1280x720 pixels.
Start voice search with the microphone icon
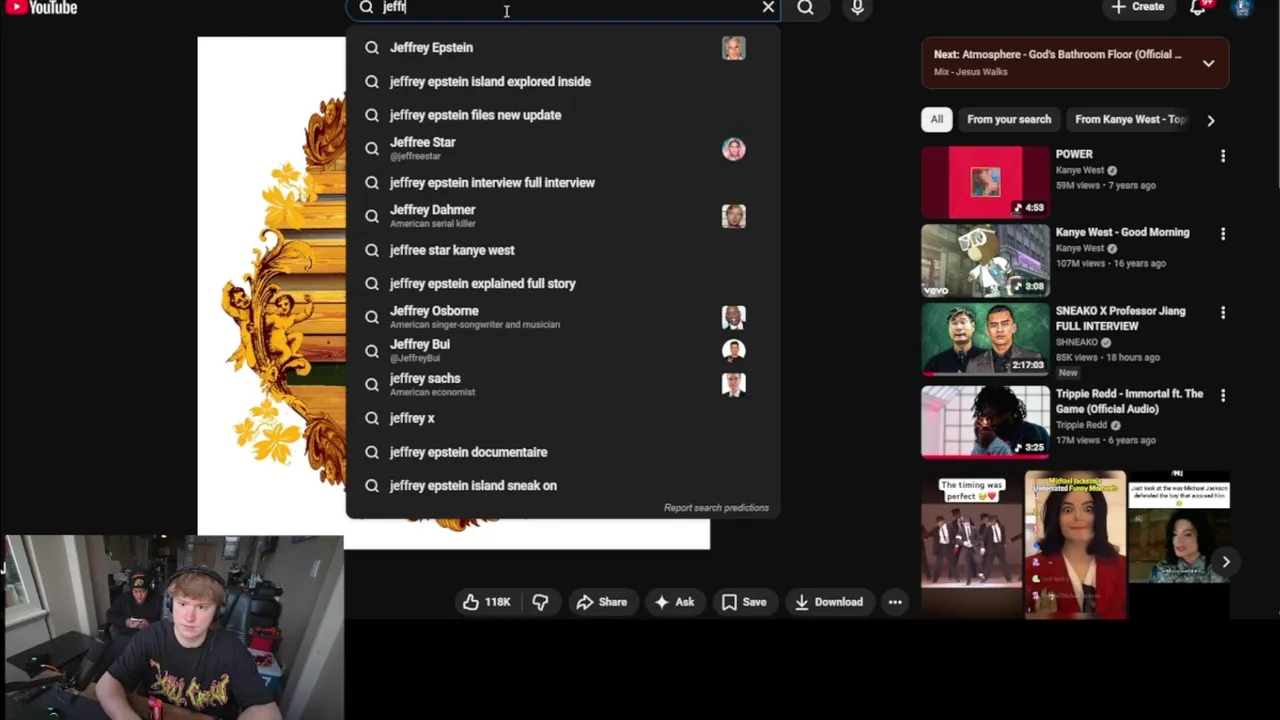click(x=857, y=8)
